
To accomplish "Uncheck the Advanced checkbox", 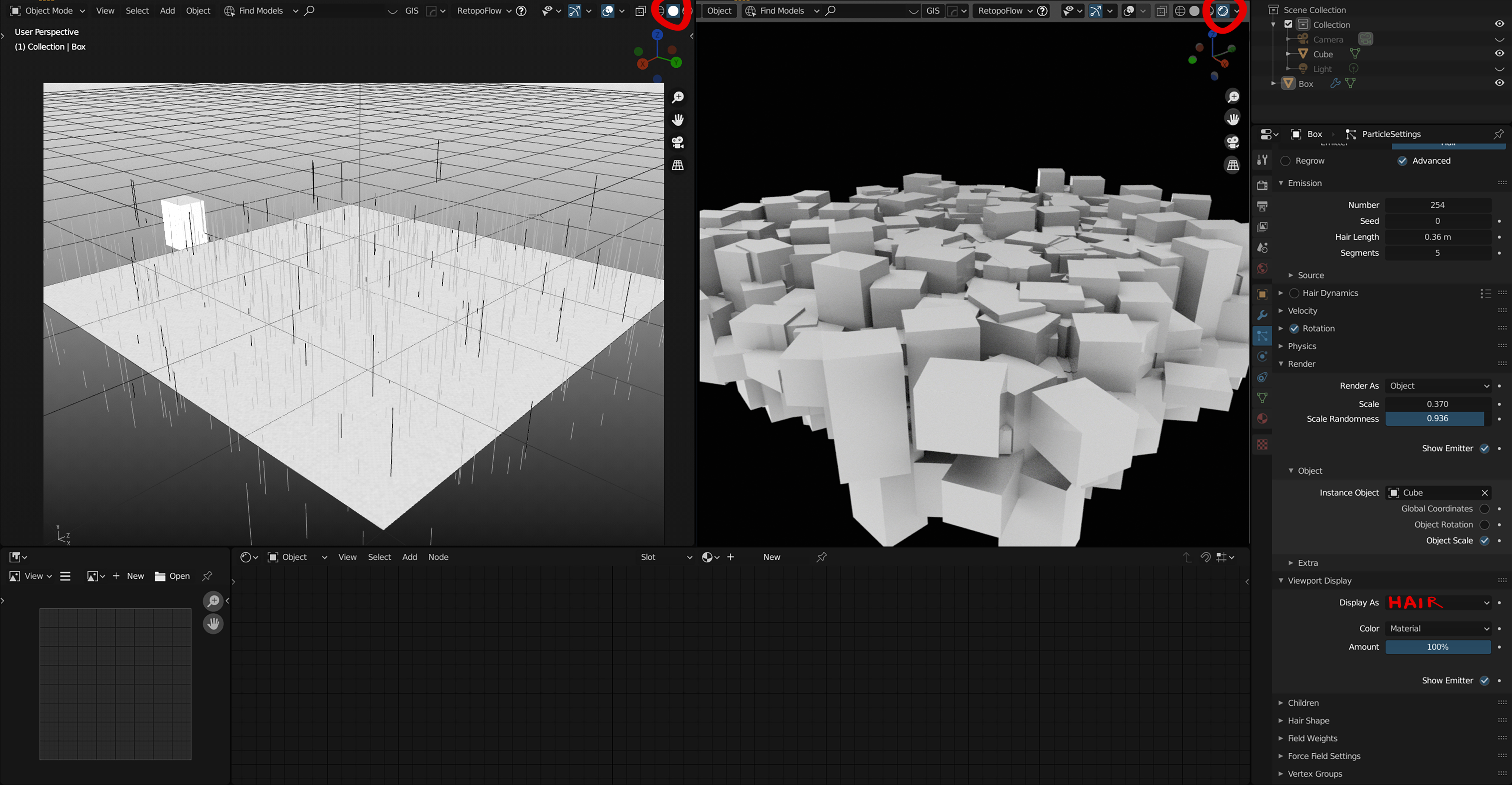I will click(1402, 161).
